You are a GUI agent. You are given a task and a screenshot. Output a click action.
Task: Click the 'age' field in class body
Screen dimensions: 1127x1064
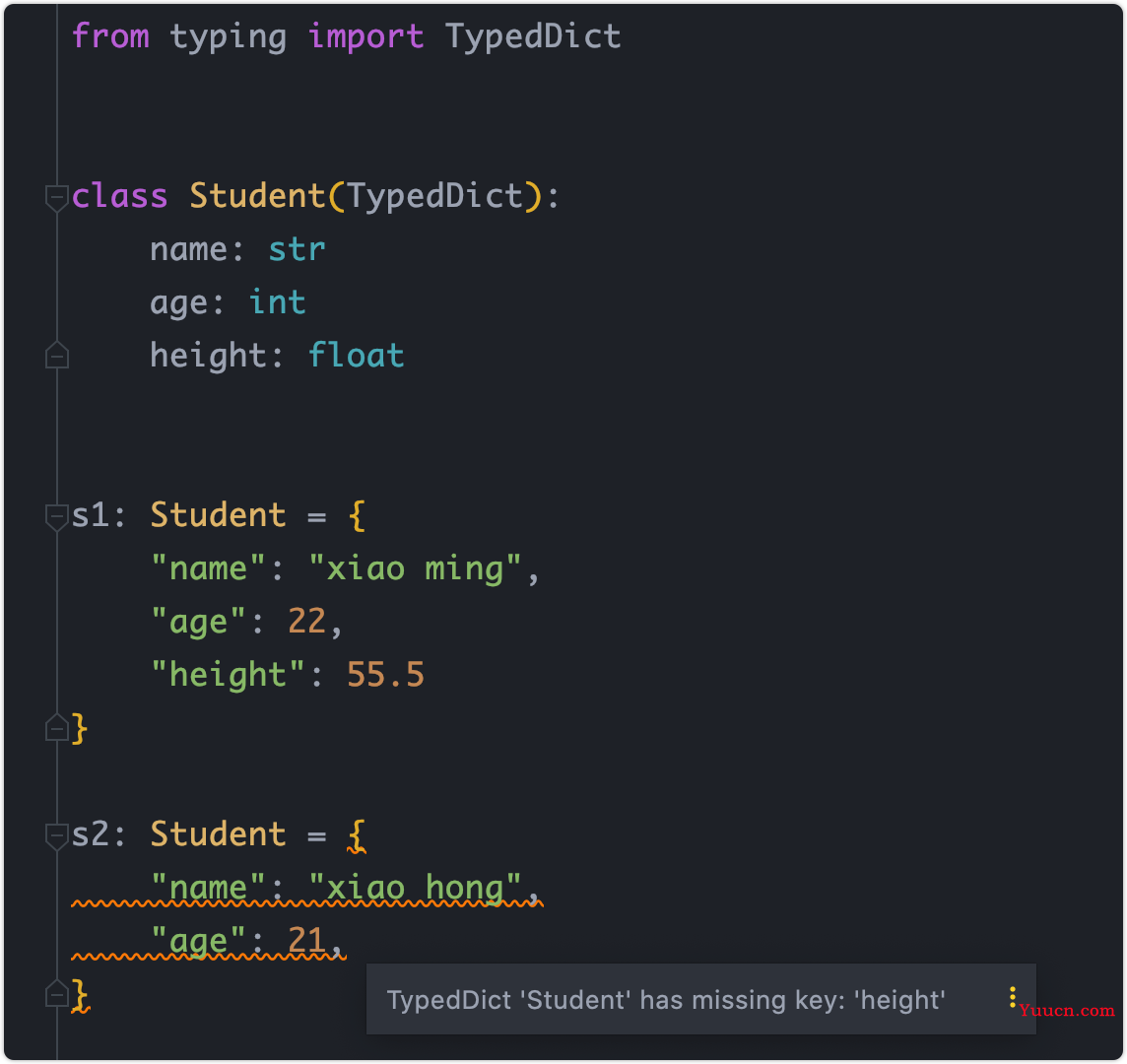point(178,304)
